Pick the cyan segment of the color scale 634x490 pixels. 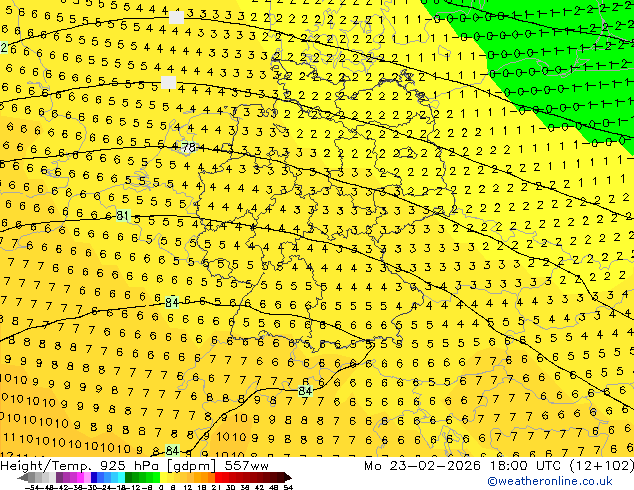click(121, 477)
